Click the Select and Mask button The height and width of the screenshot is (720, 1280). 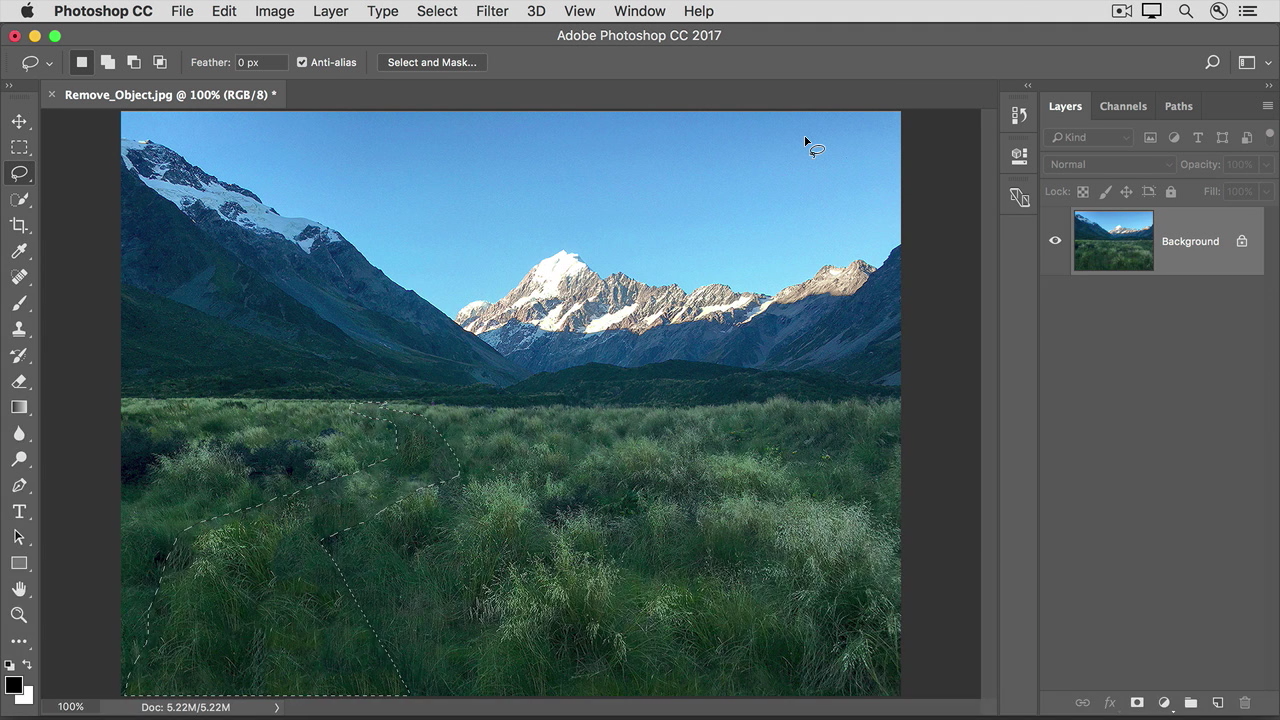click(x=432, y=62)
